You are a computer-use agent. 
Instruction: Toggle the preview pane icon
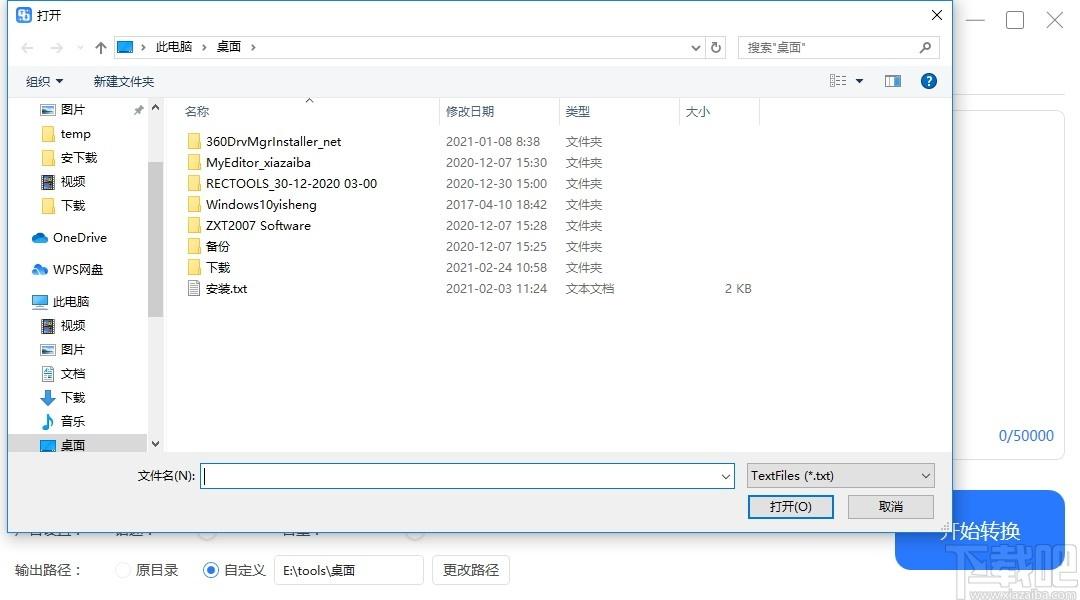click(893, 81)
